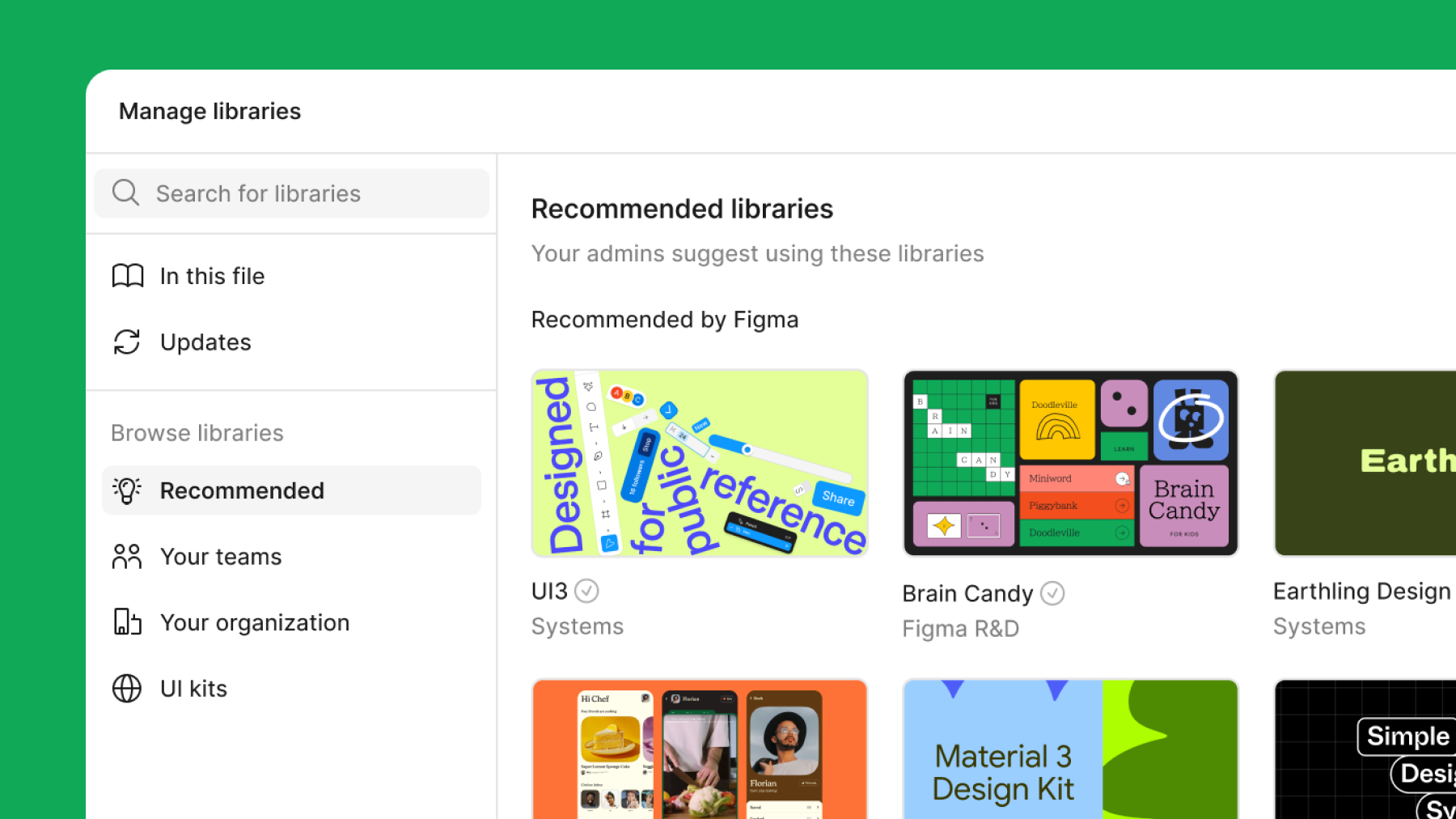Open UI kits via the globe icon
Screen dimensions: 1456x819
coord(126,688)
